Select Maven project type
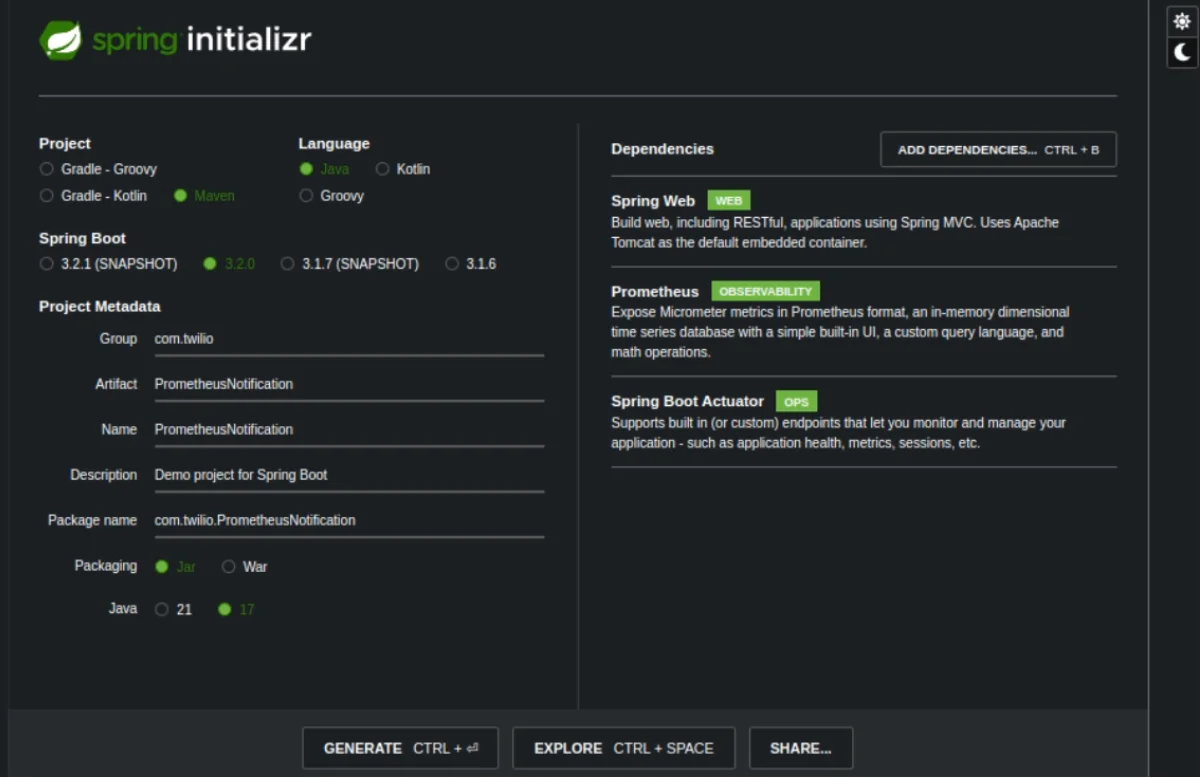The width and height of the screenshot is (1202, 778). tap(204, 196)
